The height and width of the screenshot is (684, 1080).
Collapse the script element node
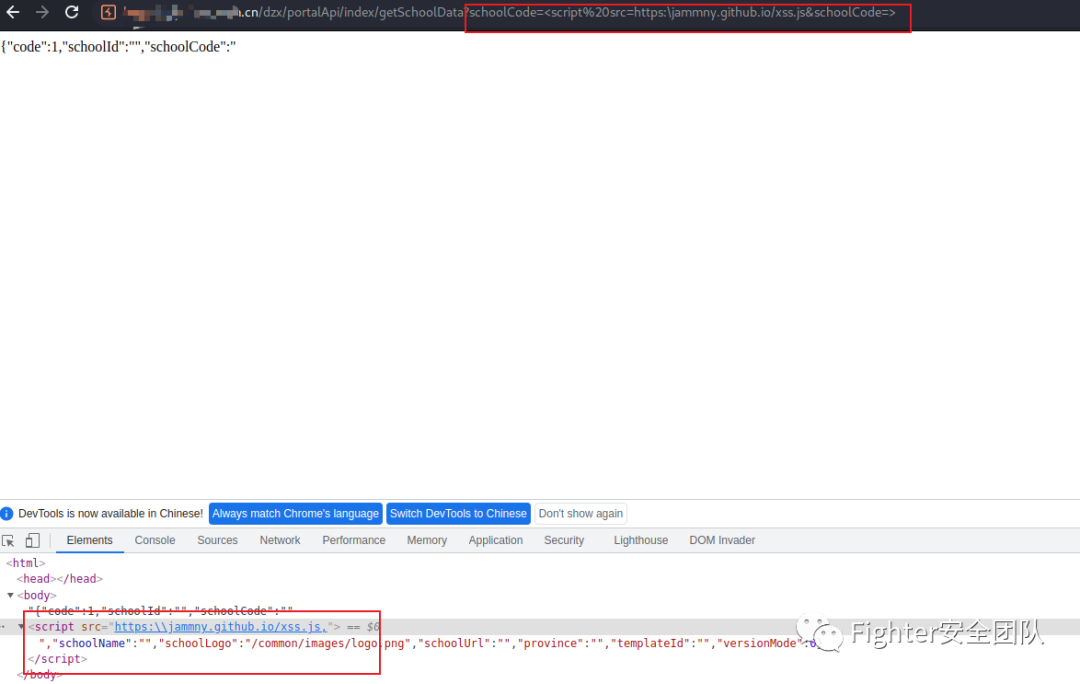(x=21, y=627)
